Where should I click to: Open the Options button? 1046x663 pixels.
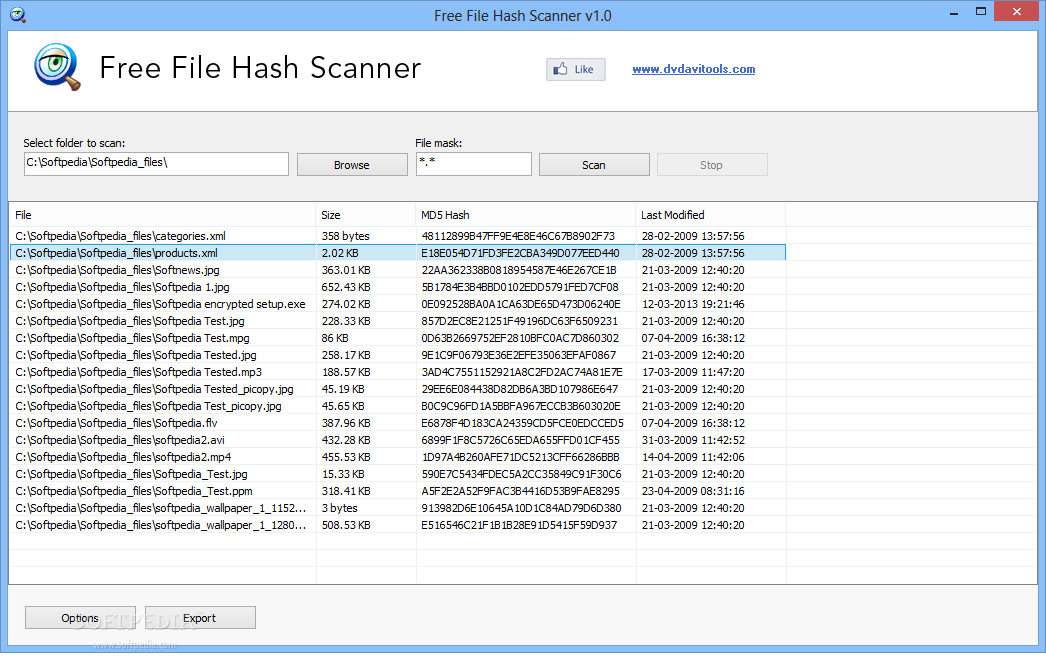(x=80, y=618)
